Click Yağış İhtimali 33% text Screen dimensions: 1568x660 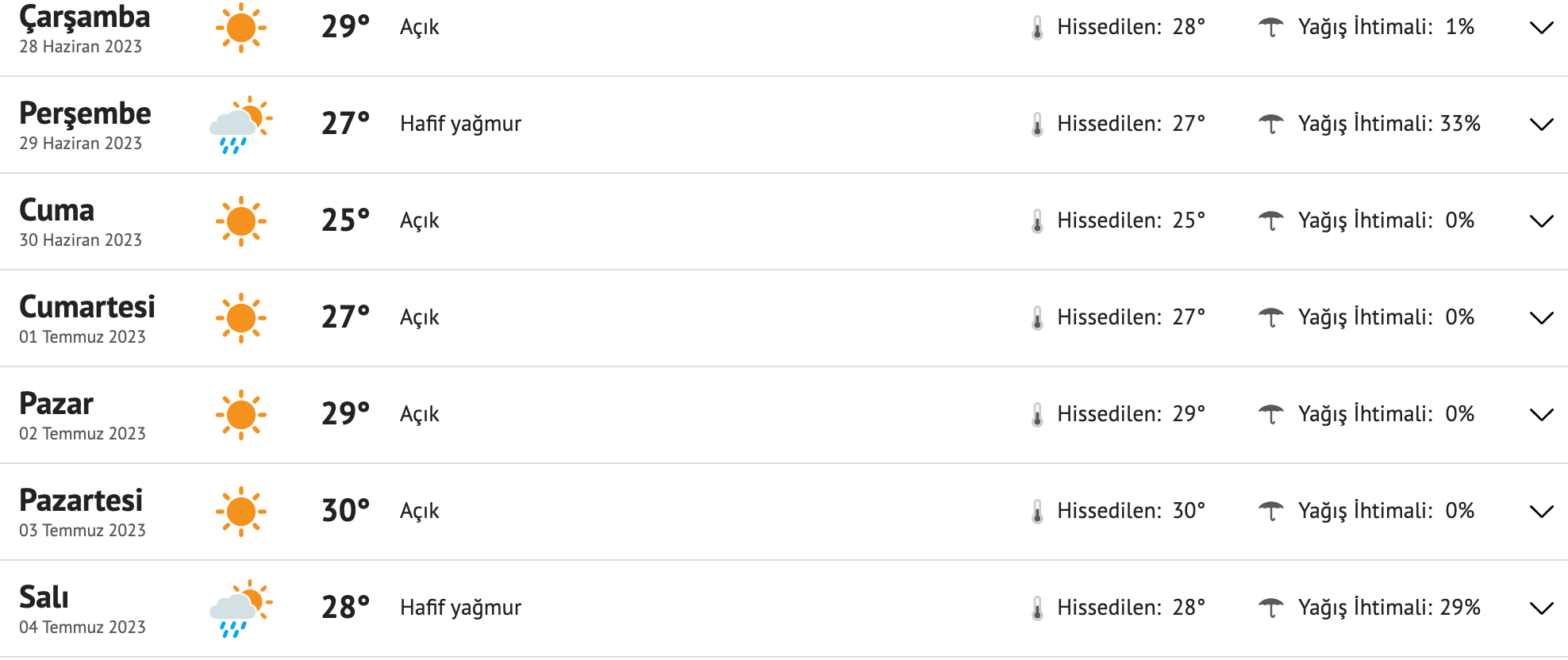(x=1389, y=124)
